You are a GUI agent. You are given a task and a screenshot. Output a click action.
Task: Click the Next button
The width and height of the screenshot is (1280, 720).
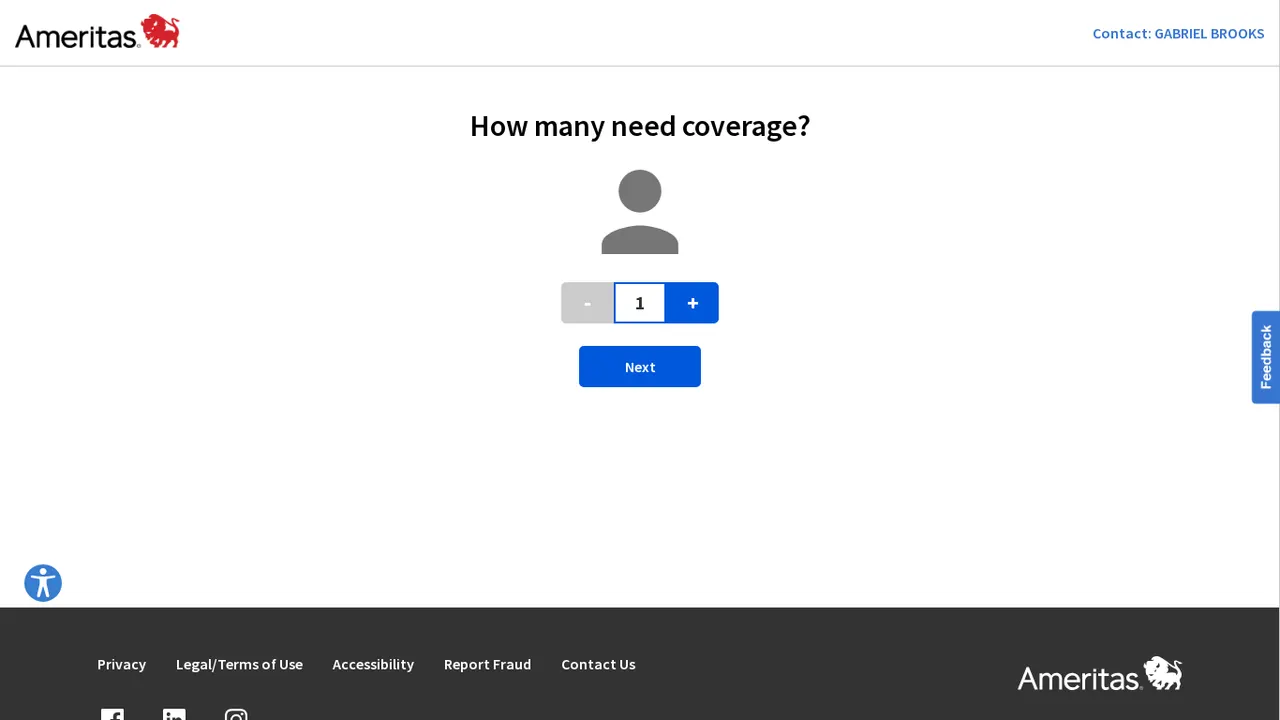pyautogui.click(x=640, y=367)
